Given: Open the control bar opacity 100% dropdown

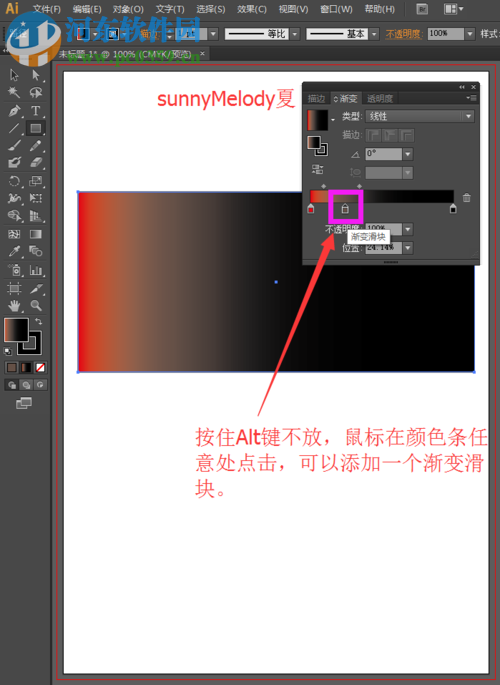Looking at the screenshot, I should point(470,34).
